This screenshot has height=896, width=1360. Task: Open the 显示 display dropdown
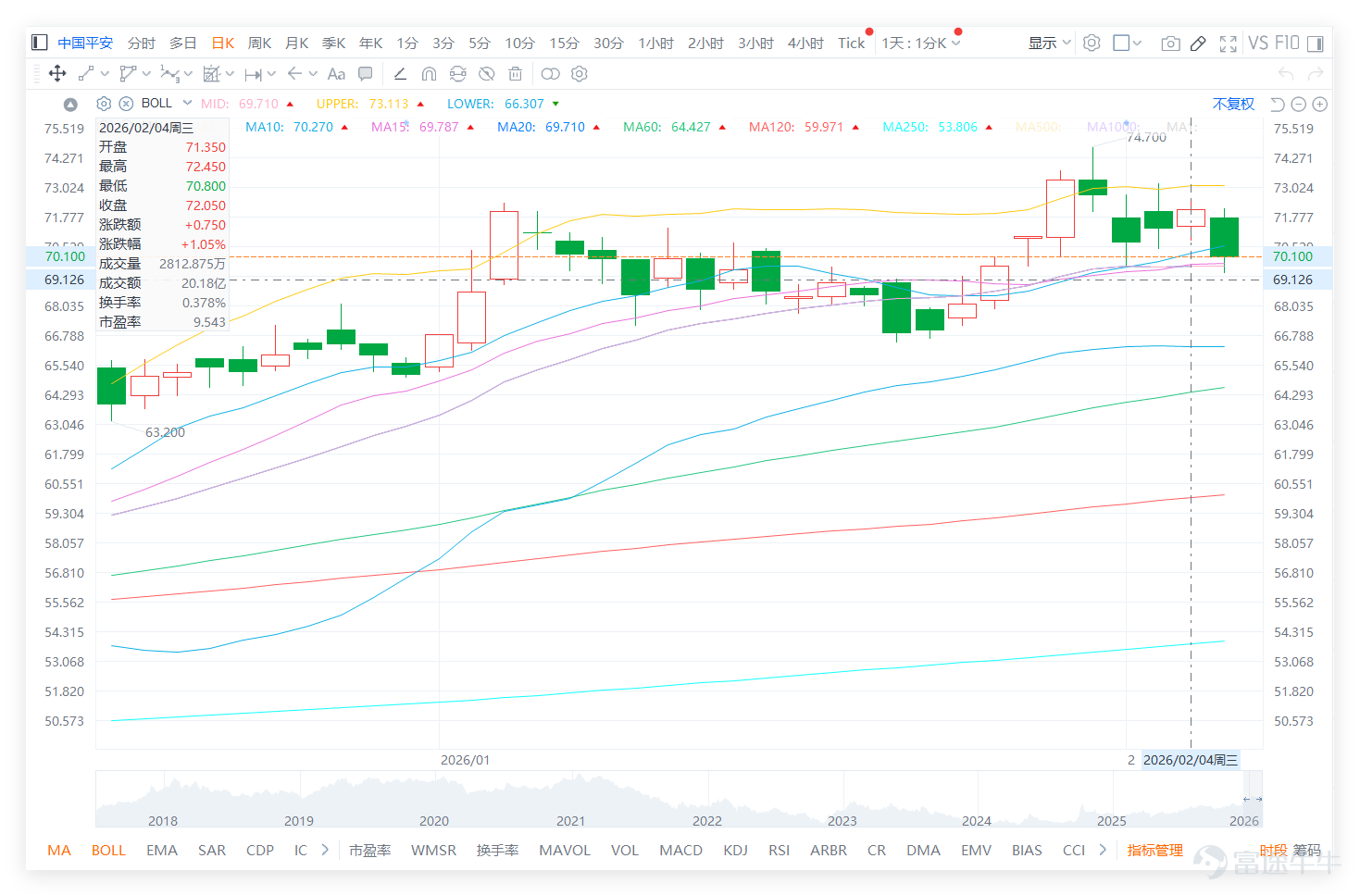tap(1049, 43)
